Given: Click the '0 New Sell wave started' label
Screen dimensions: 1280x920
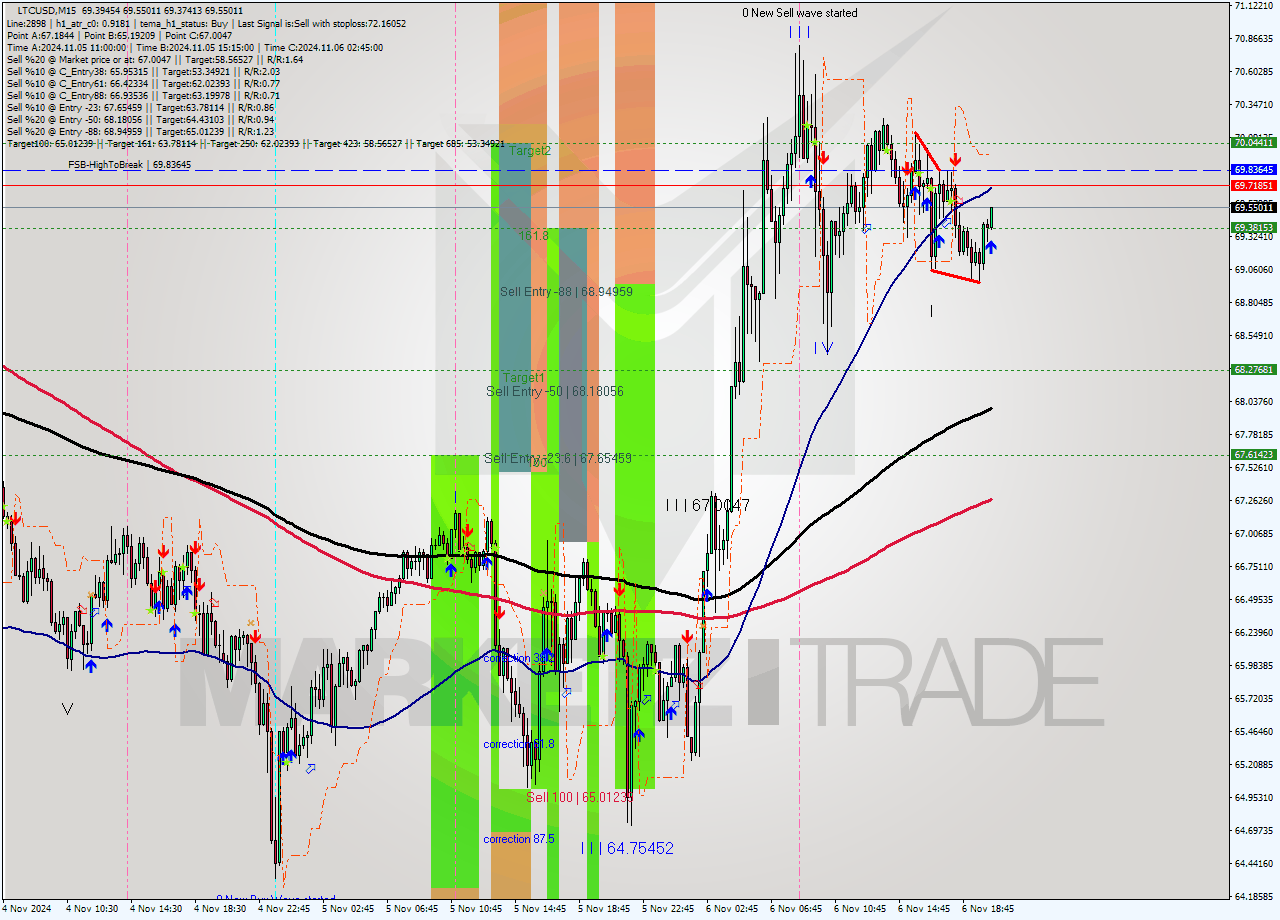Looking at the screenshot, I should [x=799, y=13].
